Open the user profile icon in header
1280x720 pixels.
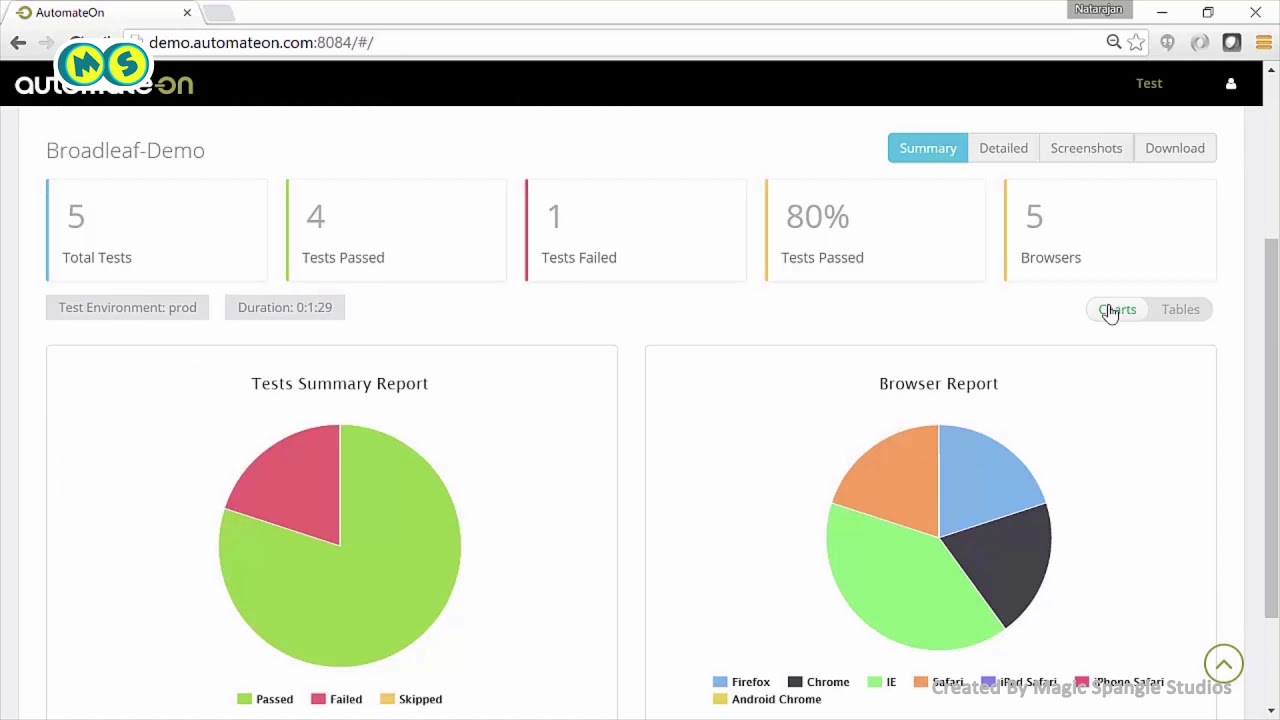(x=1231, y=84)
